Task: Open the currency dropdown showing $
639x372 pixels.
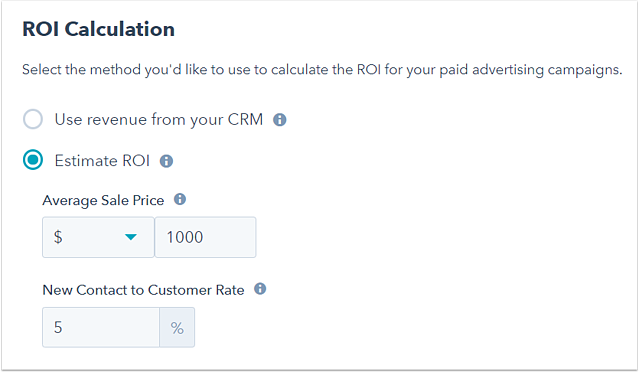Action: pos(98,237)
